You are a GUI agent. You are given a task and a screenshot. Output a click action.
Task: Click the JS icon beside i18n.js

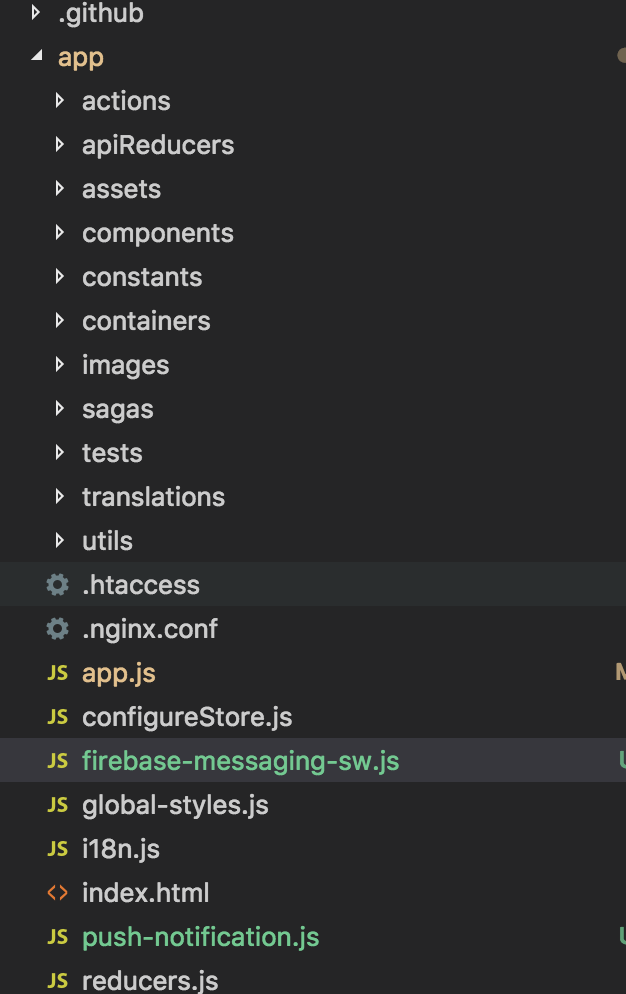click(x=58, y=849)
